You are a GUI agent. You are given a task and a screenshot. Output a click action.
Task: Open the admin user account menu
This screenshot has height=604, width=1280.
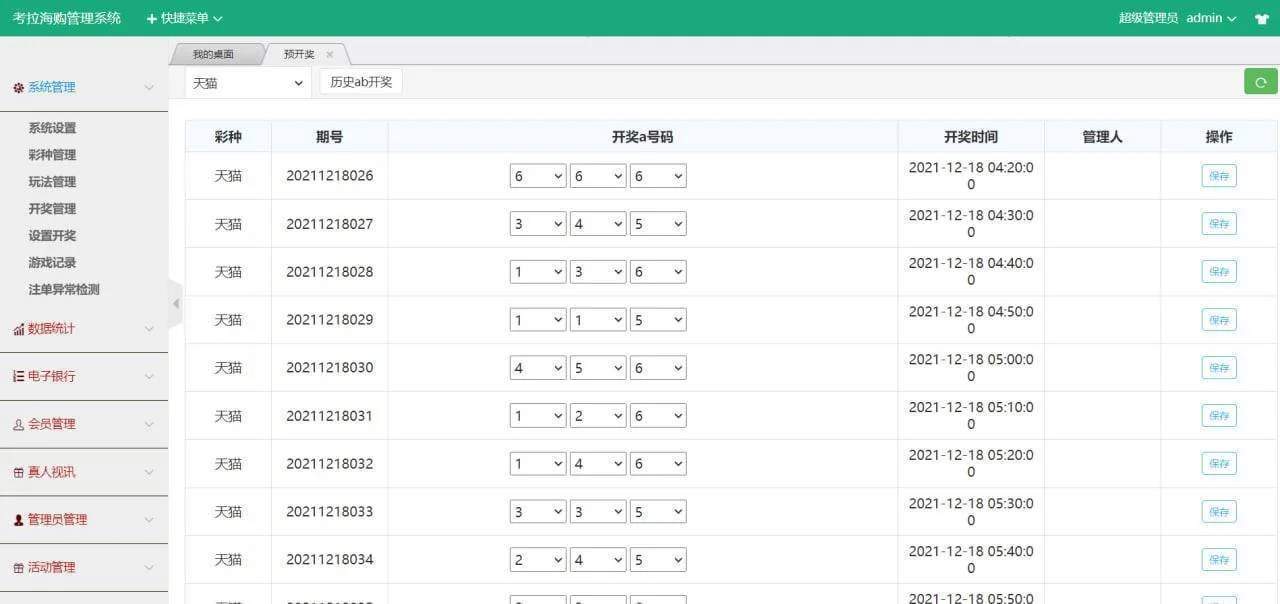[1211, 18]
